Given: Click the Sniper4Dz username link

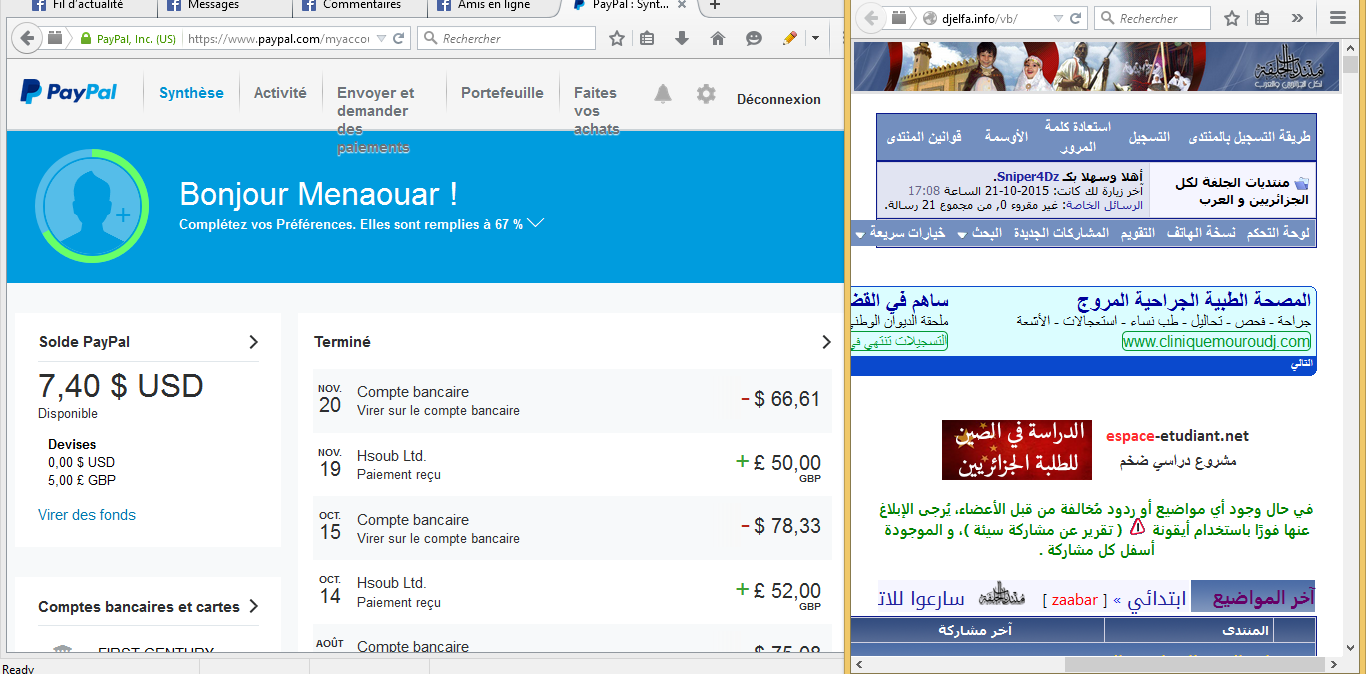Looking at the screenshot, I should (1026, 177).
